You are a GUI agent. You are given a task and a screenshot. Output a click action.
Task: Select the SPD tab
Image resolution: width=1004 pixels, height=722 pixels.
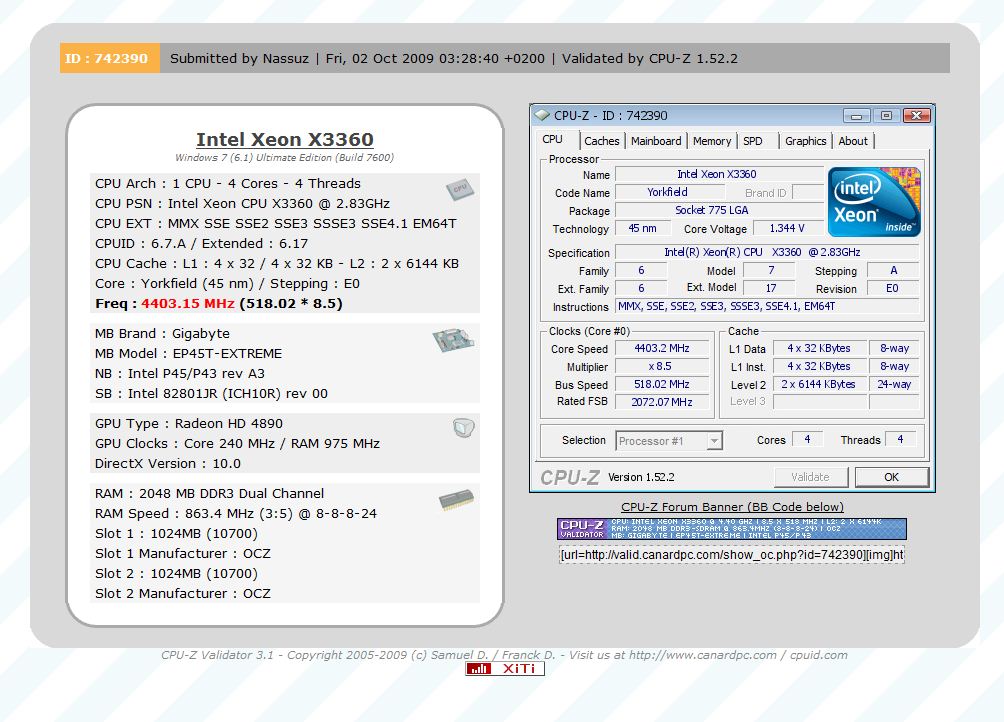[x=753, y=141]
